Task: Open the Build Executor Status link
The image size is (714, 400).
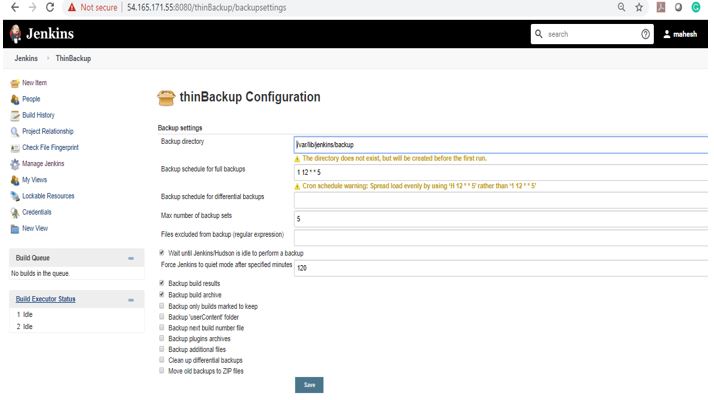Action: pyautogui.click(x=45, y=299)
